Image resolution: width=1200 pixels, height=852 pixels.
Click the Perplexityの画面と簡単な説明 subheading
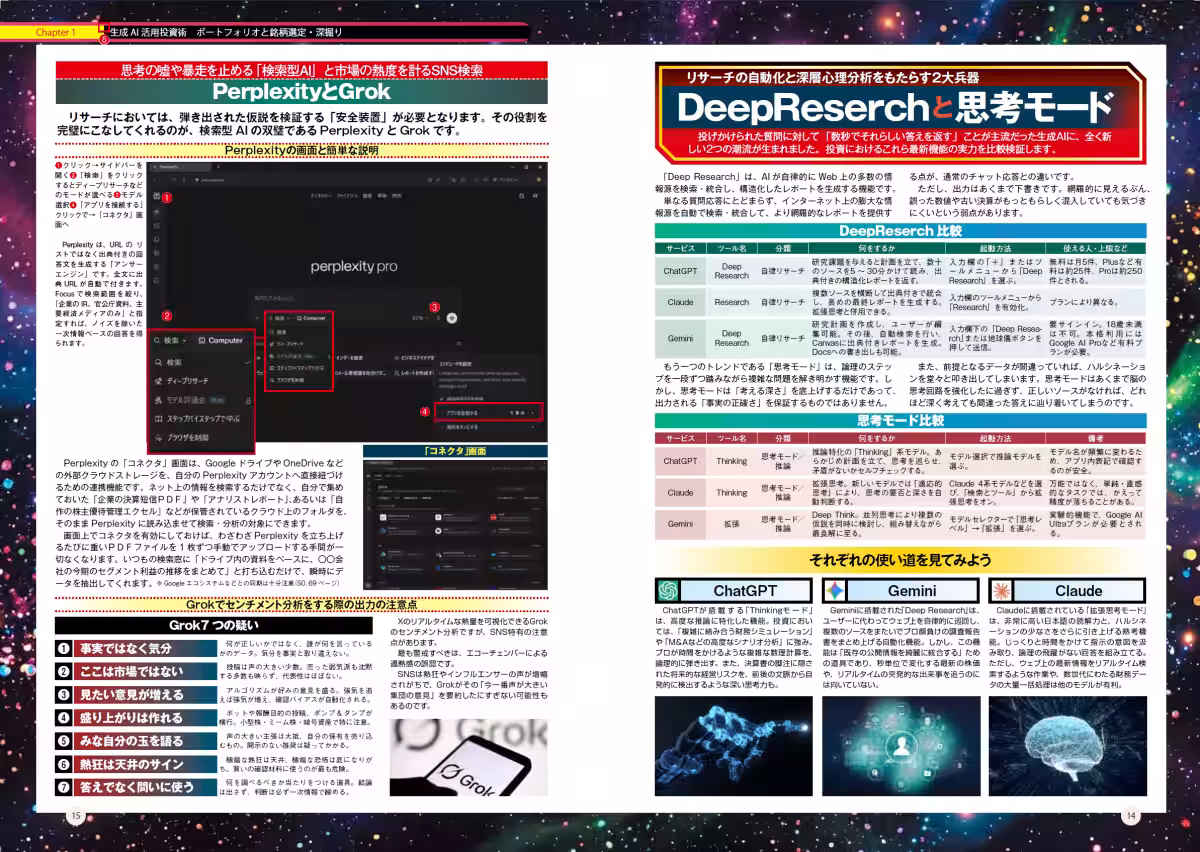301,150
